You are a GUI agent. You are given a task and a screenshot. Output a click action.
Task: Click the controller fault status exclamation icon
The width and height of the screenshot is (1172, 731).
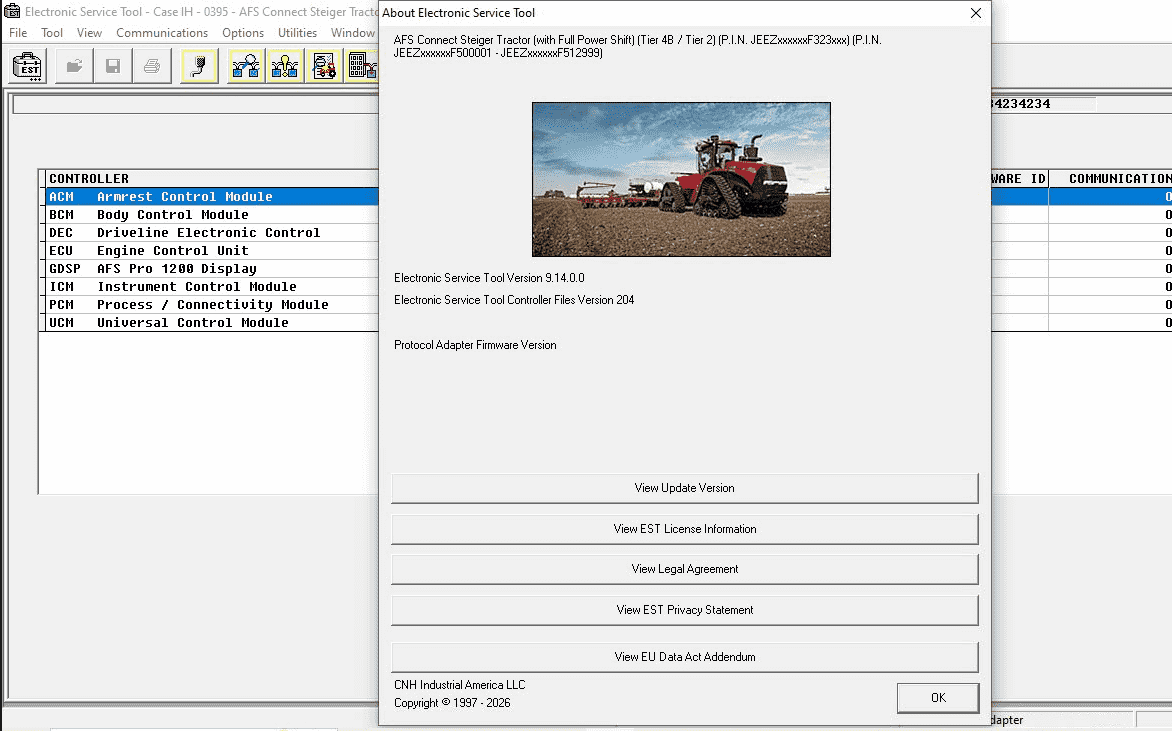click(x=285, y=66)
